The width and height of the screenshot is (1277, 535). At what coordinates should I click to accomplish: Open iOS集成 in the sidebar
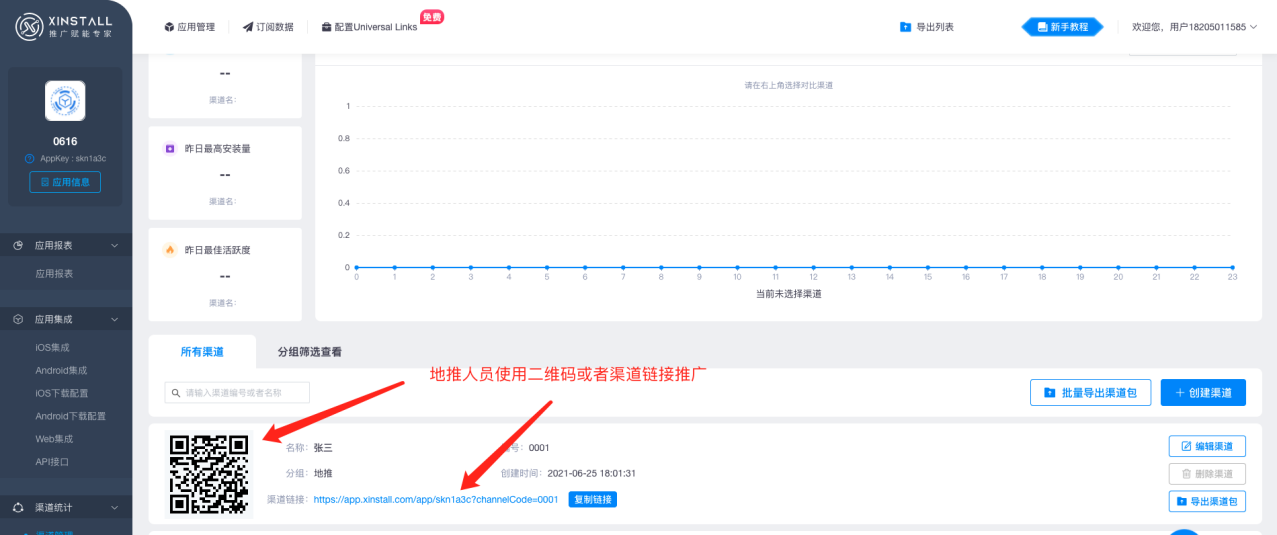point(52,347)
